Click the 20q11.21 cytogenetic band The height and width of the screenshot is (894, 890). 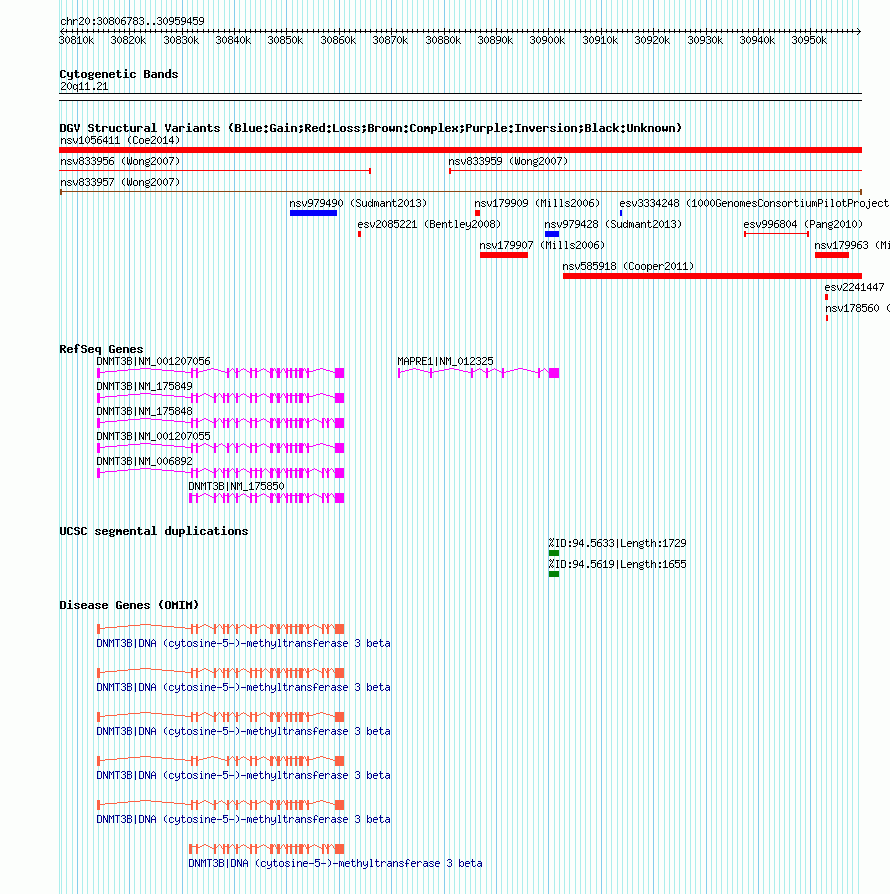point(84,87)
